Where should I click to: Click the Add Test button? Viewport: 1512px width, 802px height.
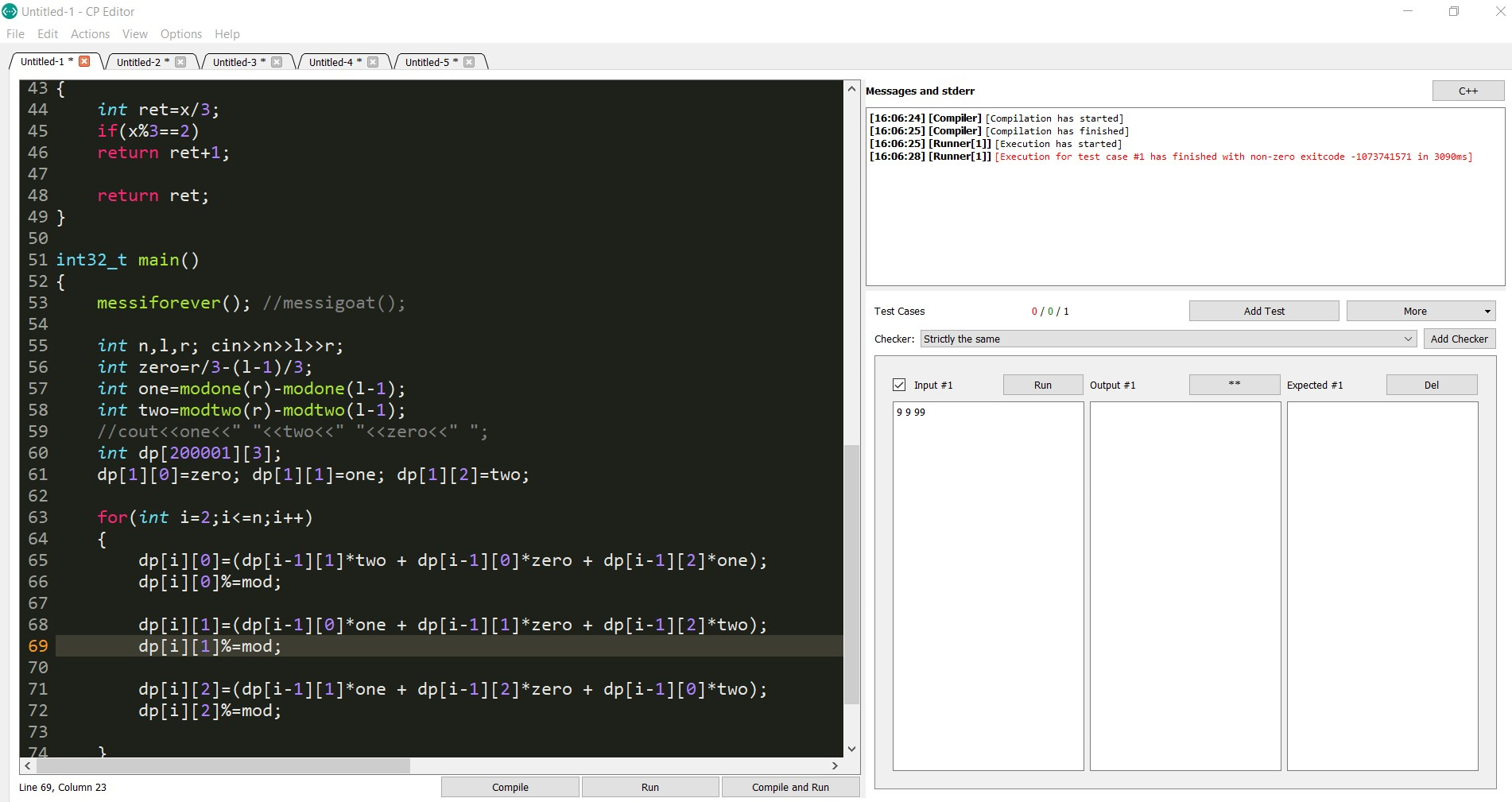click(x=1263, y=311)
